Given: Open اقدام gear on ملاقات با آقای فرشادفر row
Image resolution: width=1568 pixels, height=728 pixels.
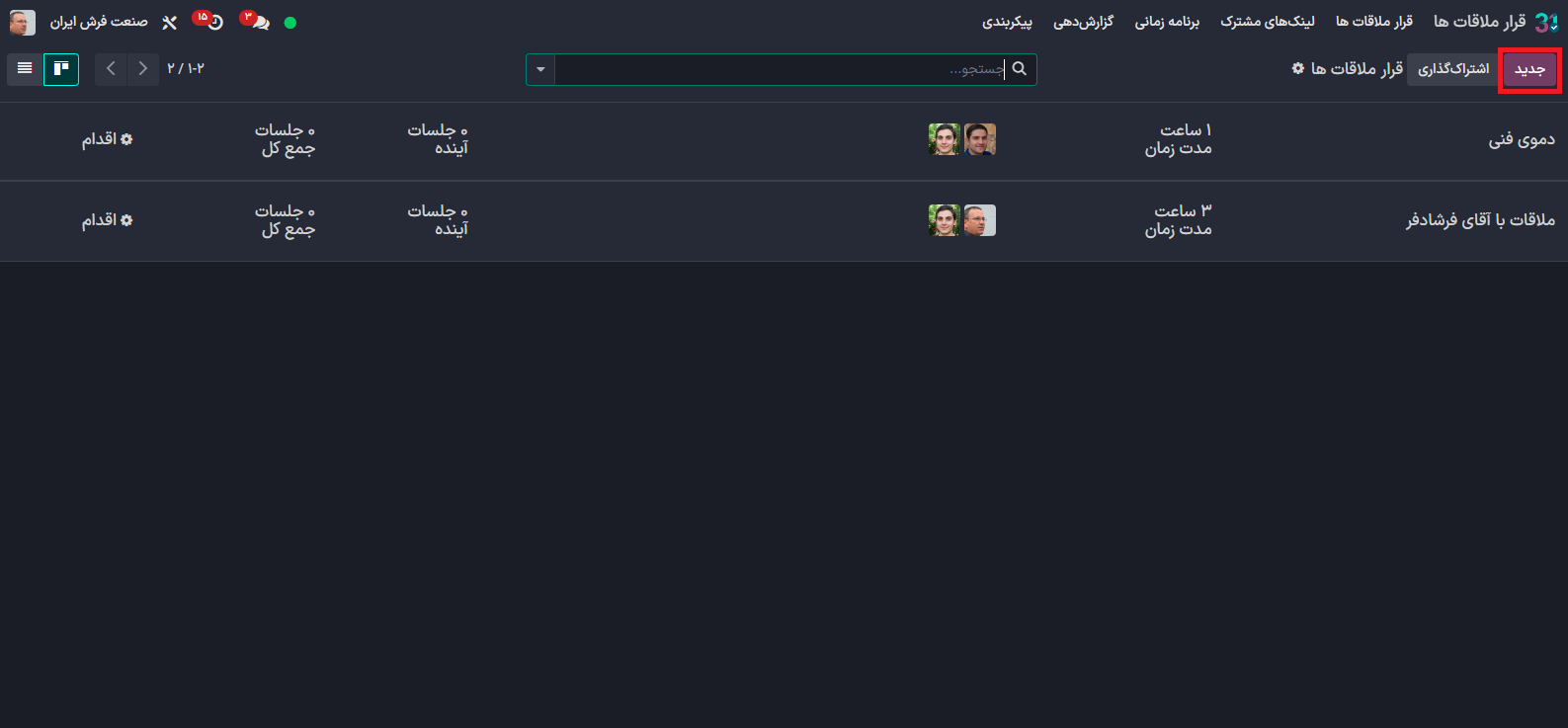Looking at the screenshot, I should pyautogui.click(x=107, y=220).
